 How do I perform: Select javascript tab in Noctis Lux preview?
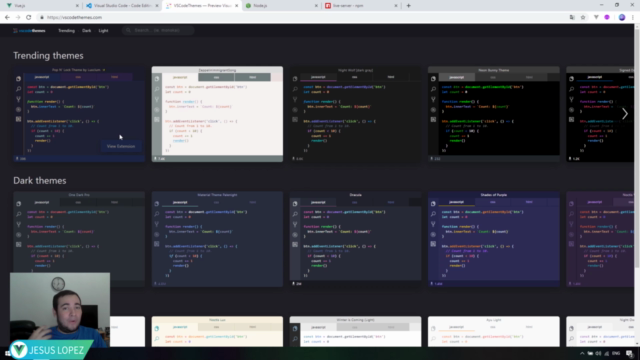(180, 327)
